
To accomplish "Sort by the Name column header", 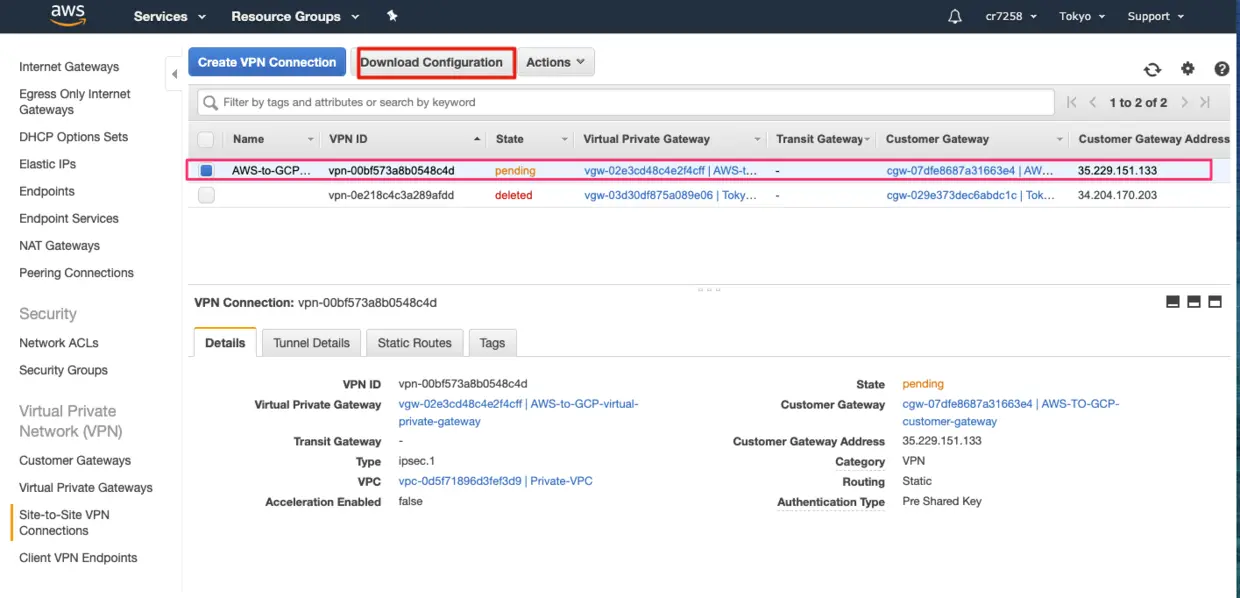I will tap(270, 139).
